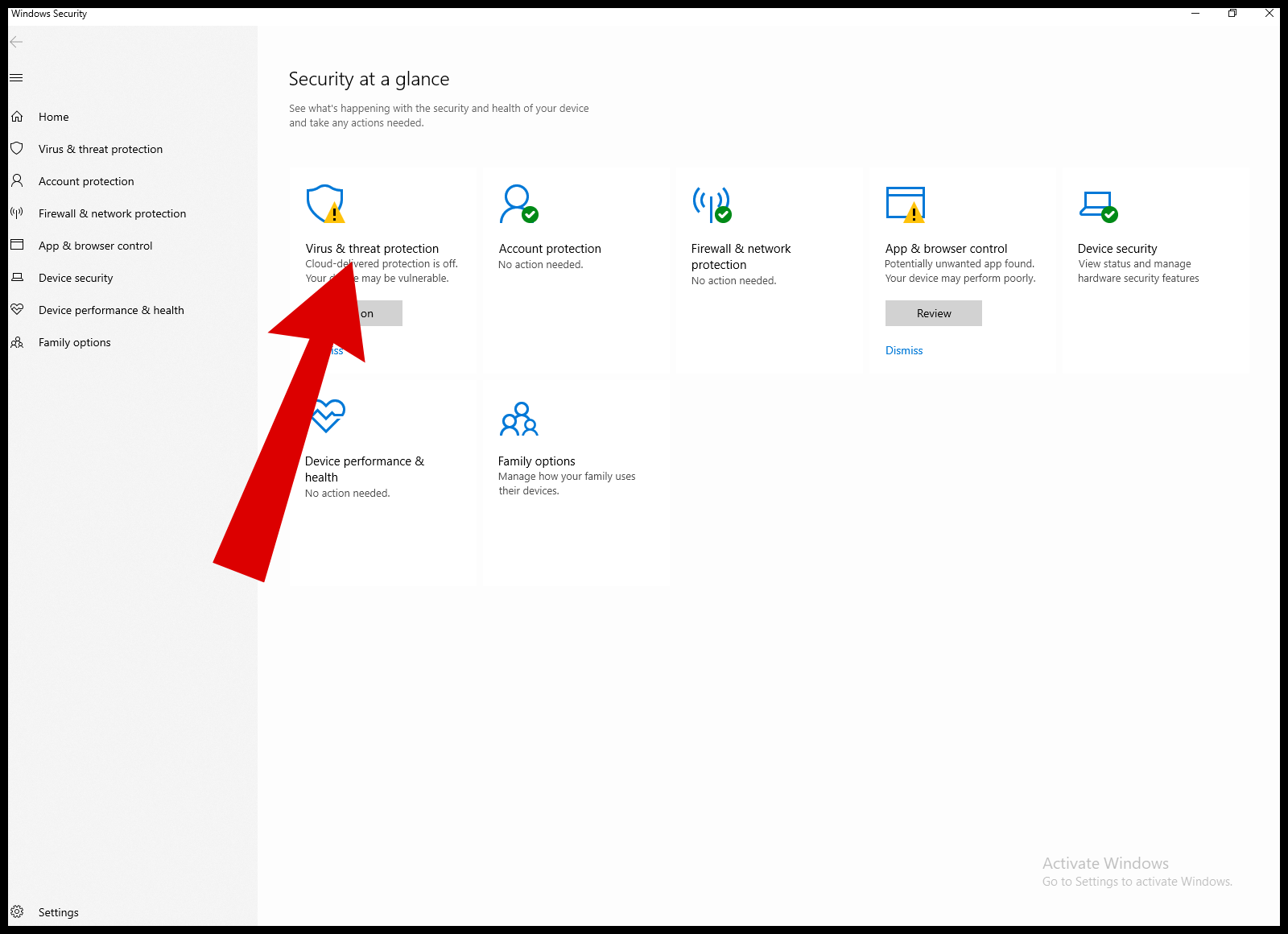Click the Firewall antenna icon in sidebar

pyautogui.click(x=17, y=213)
